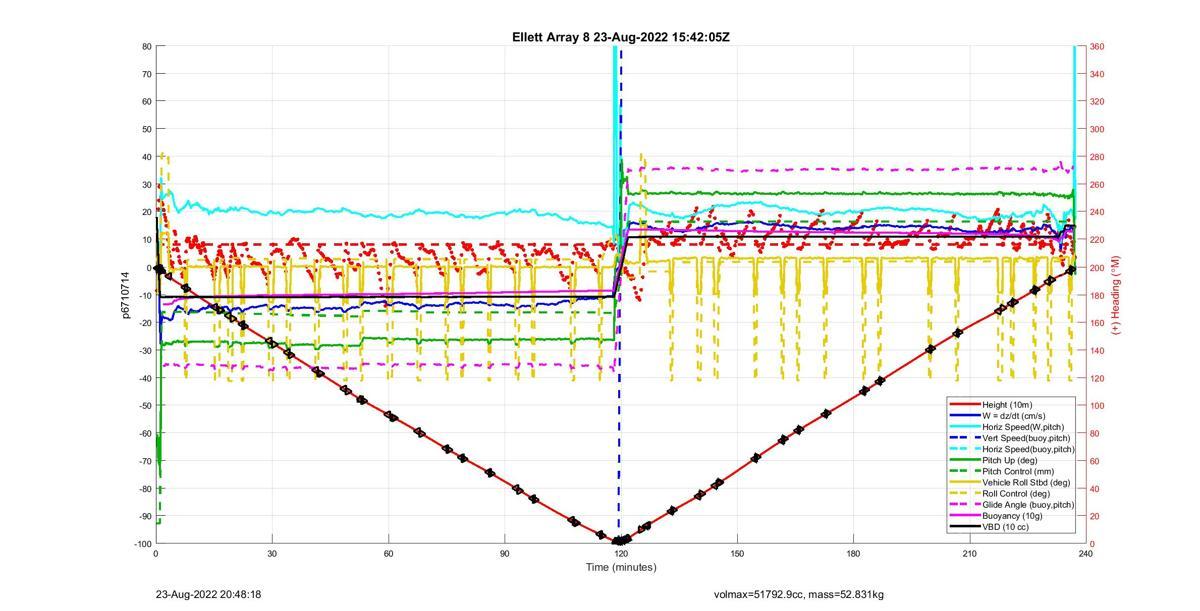The height and width of the screenshot is (611, 1200).
Task: Click the "volmax=51792.9cc, mass=52.831kg" footer text
Action: coord(799,594)
